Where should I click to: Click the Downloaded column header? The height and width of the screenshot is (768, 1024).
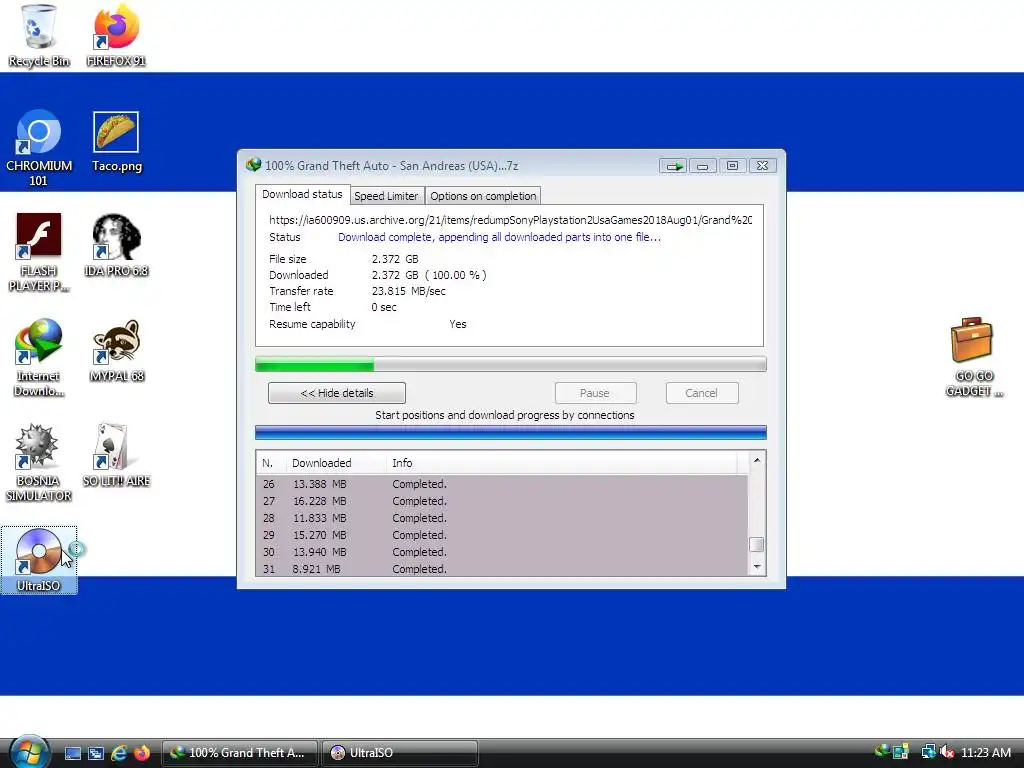[x=336, y=463]
